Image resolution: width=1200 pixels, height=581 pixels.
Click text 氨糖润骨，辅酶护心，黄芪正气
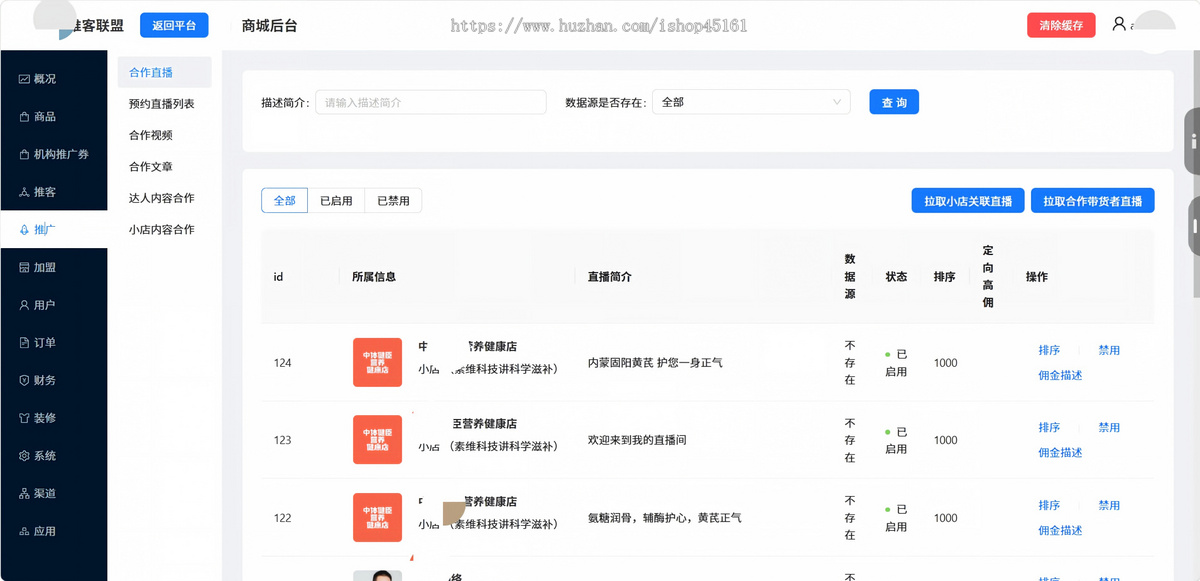pyautogui.click(x=664, y=518)
